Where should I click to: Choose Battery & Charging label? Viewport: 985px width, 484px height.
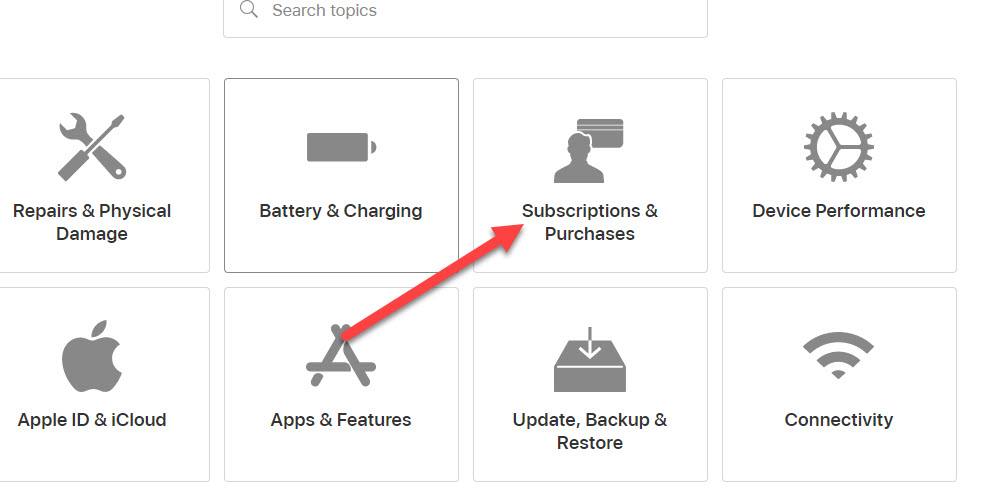(x=341, y=211)
